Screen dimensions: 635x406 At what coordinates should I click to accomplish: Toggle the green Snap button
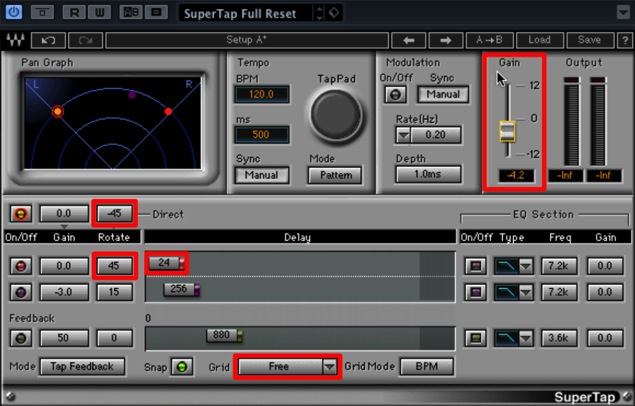[182, 367]
